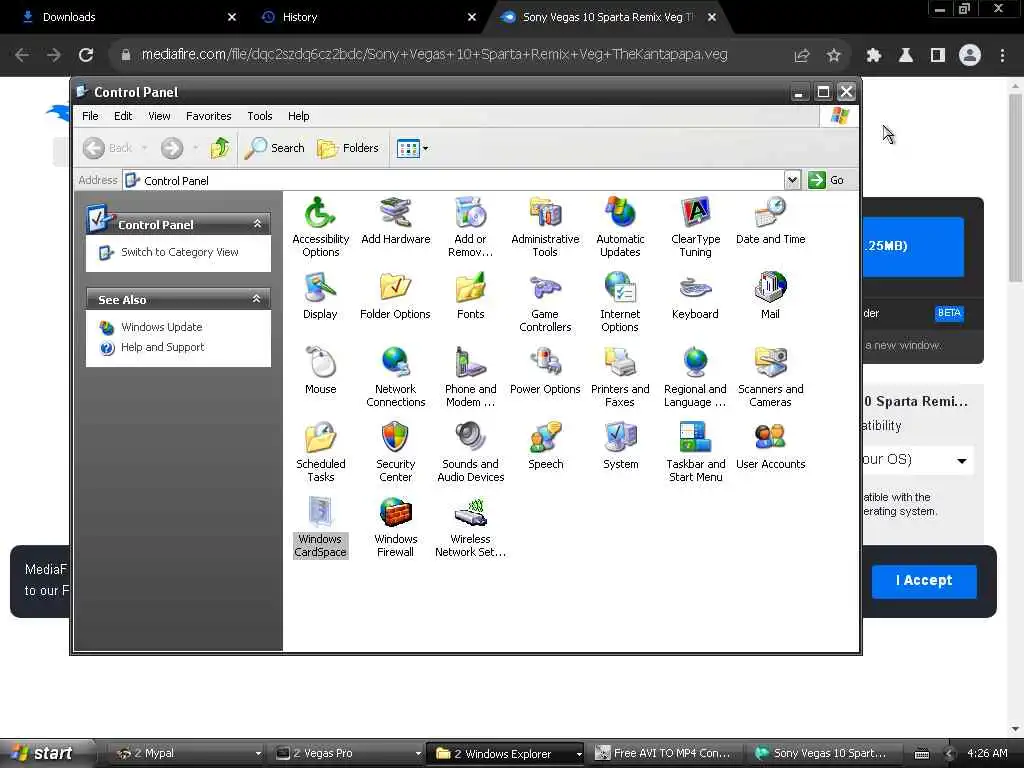Image resolution: width=1024 pixels, height=768 pixels.
Task: Open Help and Support link
Action: point(162,347)
